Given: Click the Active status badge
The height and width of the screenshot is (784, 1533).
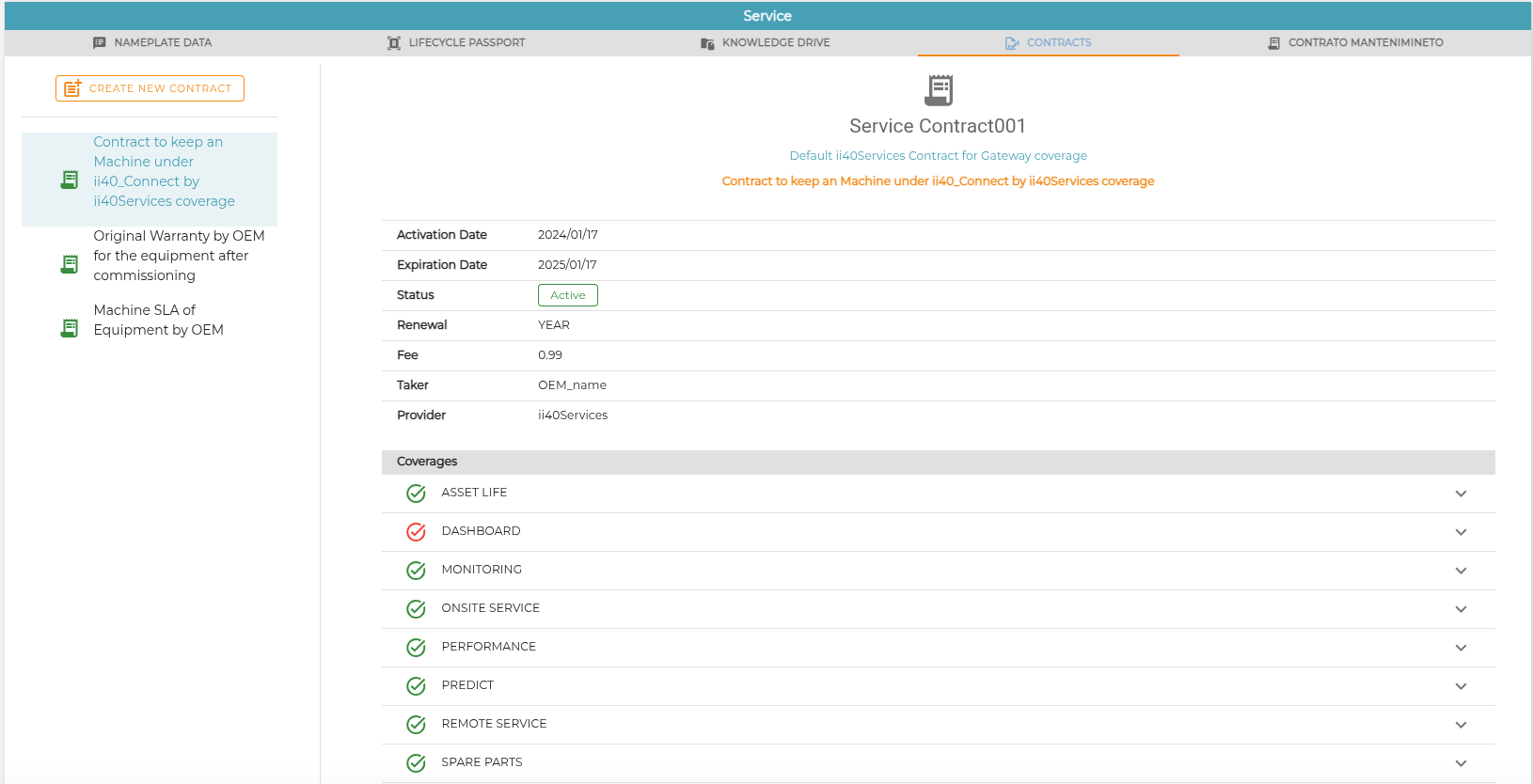Looking at the screenshot, I should (x=568, y=295).
